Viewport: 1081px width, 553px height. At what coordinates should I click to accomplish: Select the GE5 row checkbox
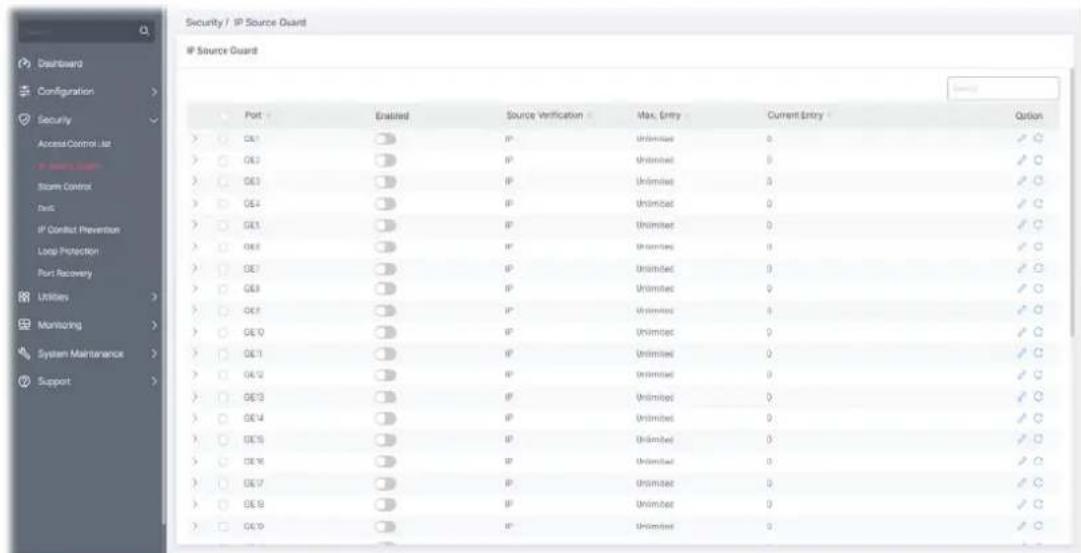[x=223, y=225]
